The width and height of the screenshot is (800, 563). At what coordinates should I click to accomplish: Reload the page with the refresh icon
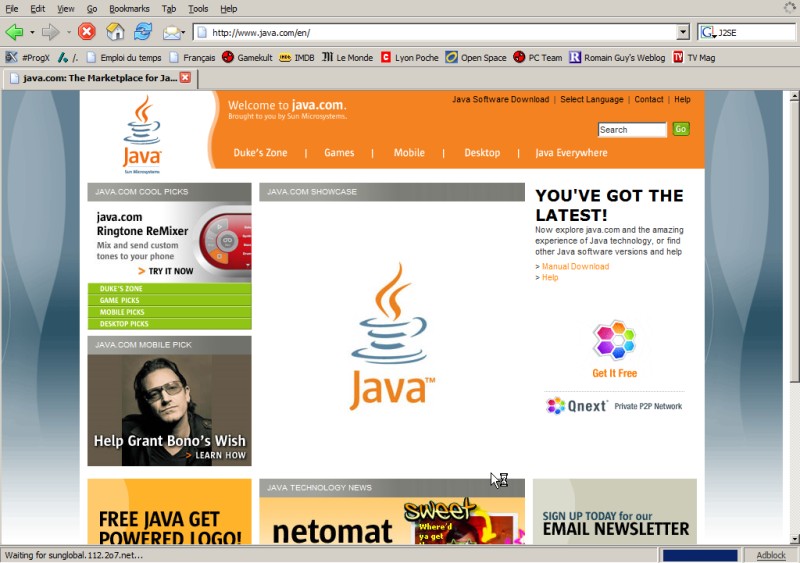(x=143, y=32)
